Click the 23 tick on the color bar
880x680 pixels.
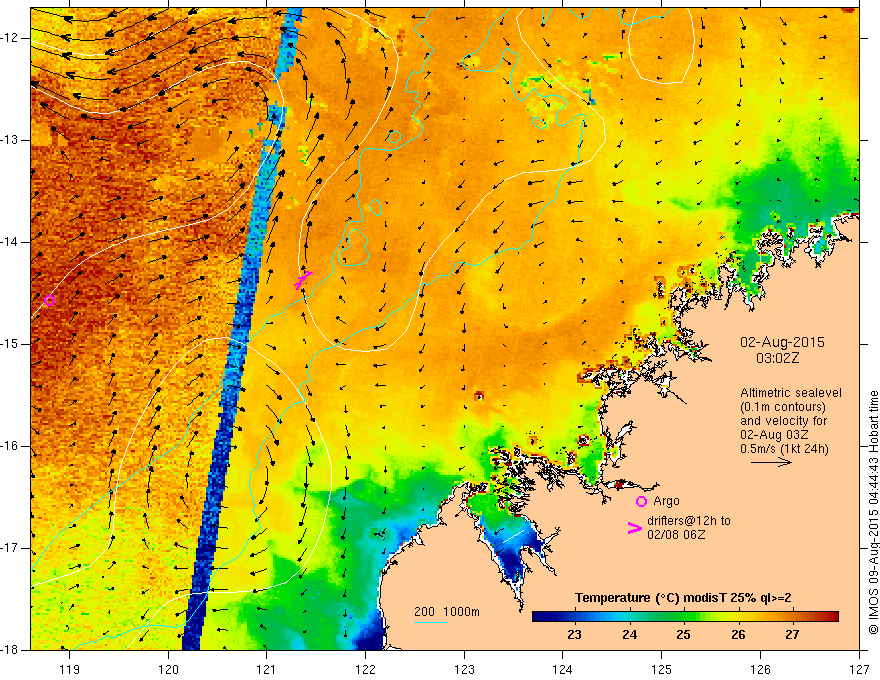(x=574, y=635)
